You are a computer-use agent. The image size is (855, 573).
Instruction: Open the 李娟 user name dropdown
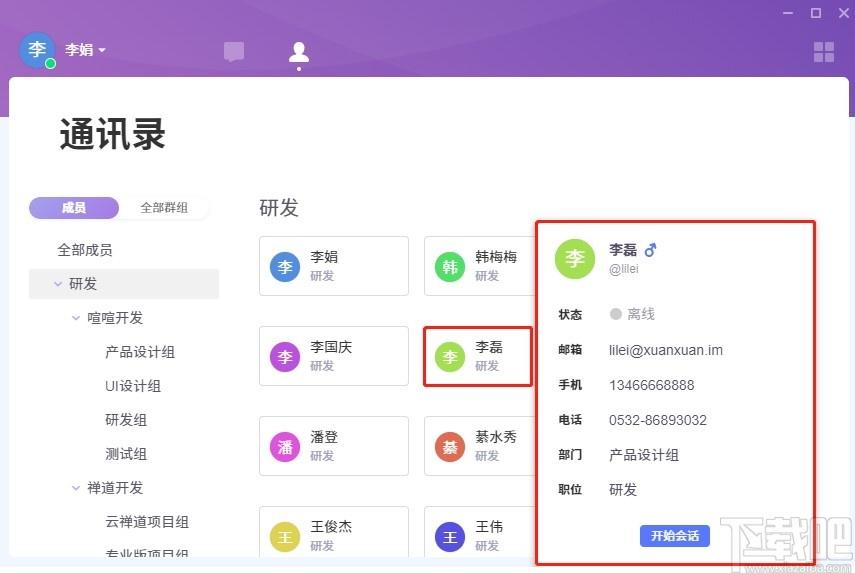point(85,50)
